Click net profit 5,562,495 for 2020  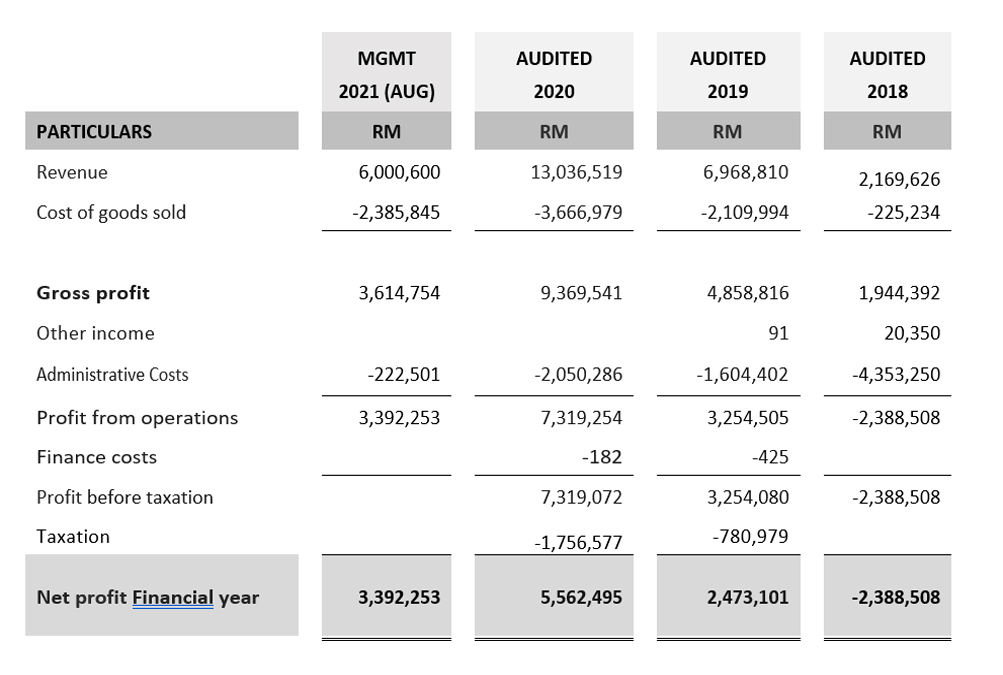point(577,597)
